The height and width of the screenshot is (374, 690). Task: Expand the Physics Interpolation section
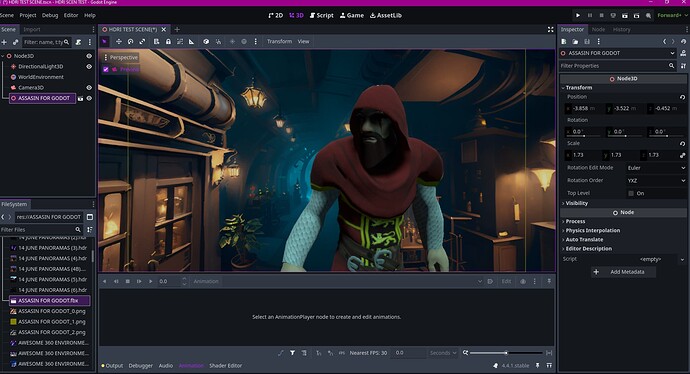point(592,231)
